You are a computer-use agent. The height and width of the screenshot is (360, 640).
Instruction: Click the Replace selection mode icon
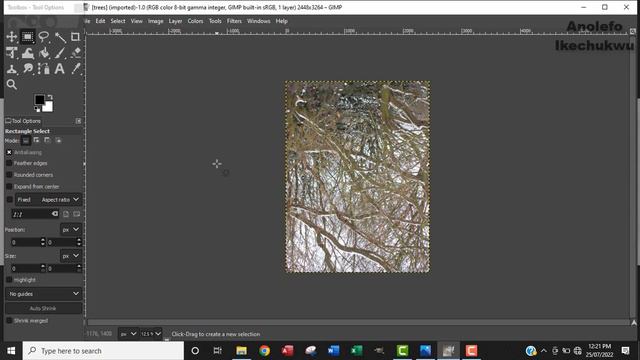[x=26, y=140]
